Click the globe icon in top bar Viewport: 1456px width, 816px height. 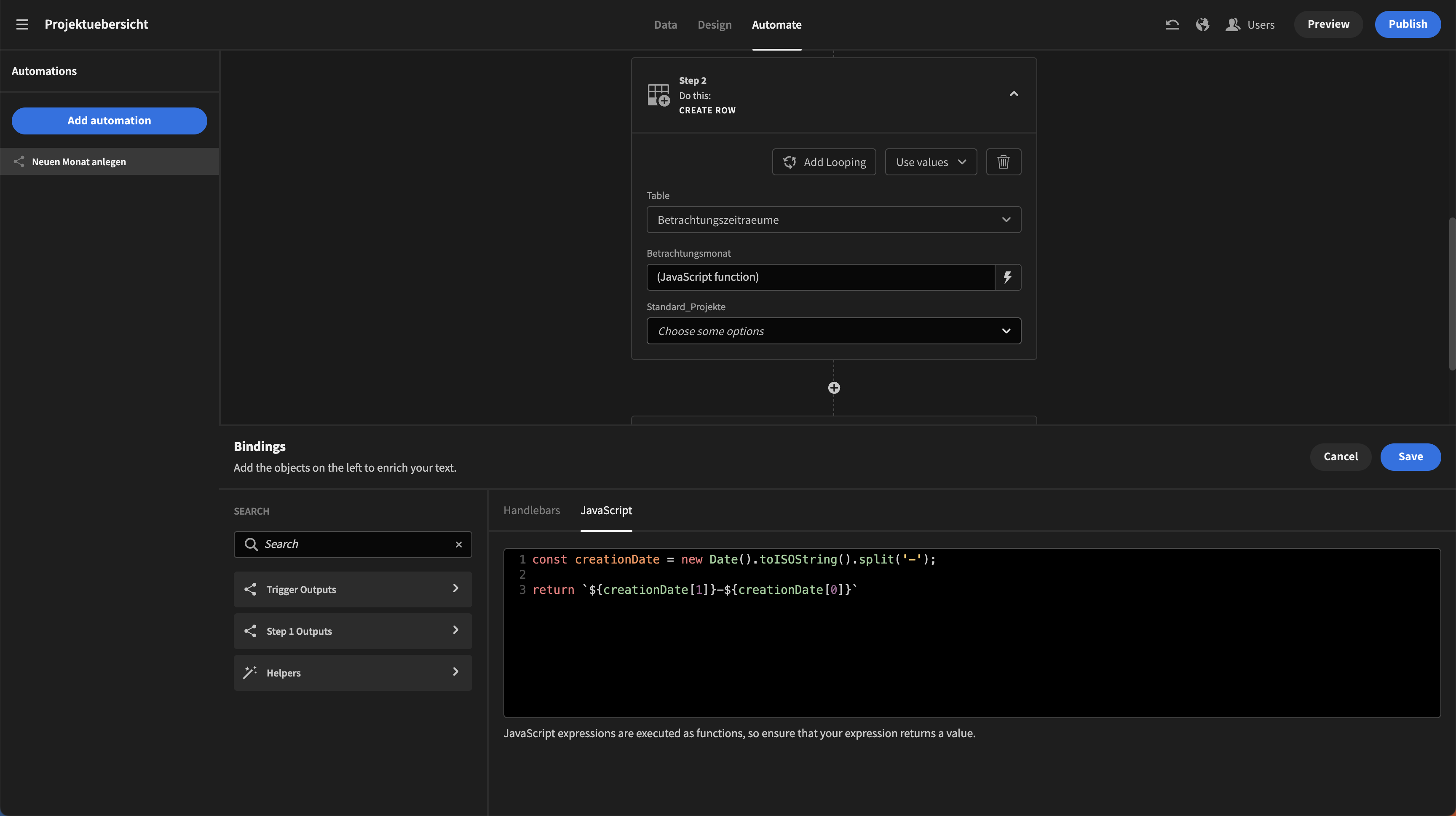tap(1202, 24)
